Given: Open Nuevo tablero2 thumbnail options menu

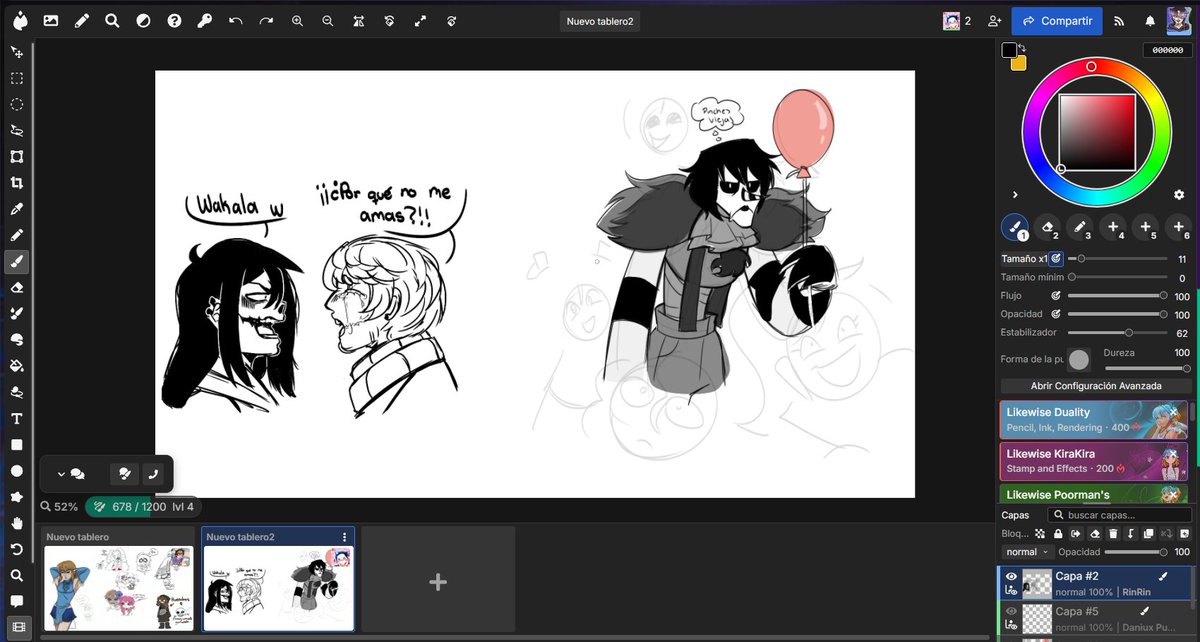Looking at the screenshot, I should pyautogui.click(x=344, y=537).
